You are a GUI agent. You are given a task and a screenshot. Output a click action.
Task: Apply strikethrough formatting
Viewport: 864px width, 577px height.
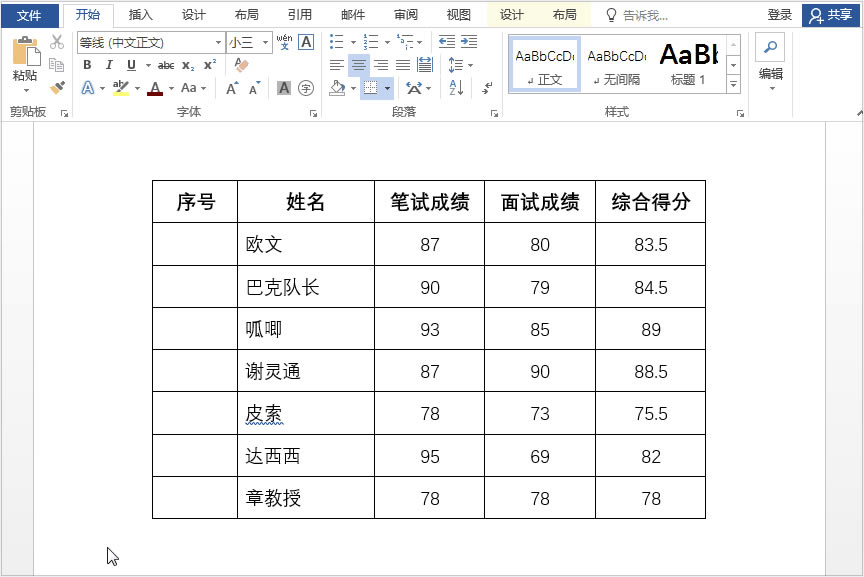[166, 63]
